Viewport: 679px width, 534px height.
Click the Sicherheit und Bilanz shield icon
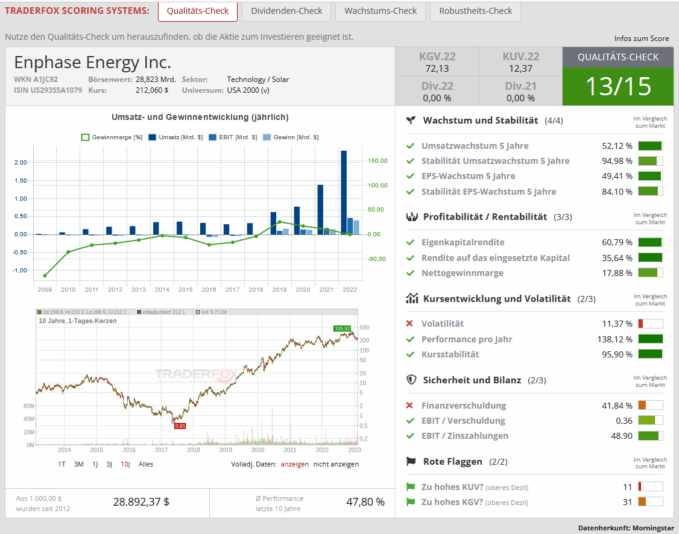411,380
